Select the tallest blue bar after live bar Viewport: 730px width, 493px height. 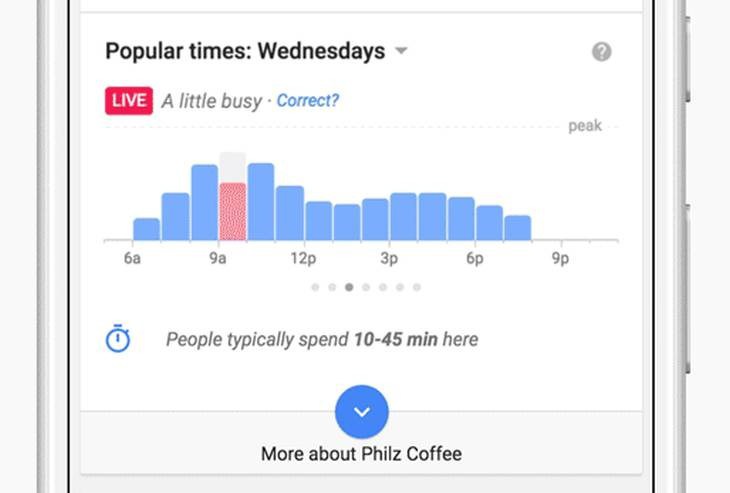(x=261, y=201)
